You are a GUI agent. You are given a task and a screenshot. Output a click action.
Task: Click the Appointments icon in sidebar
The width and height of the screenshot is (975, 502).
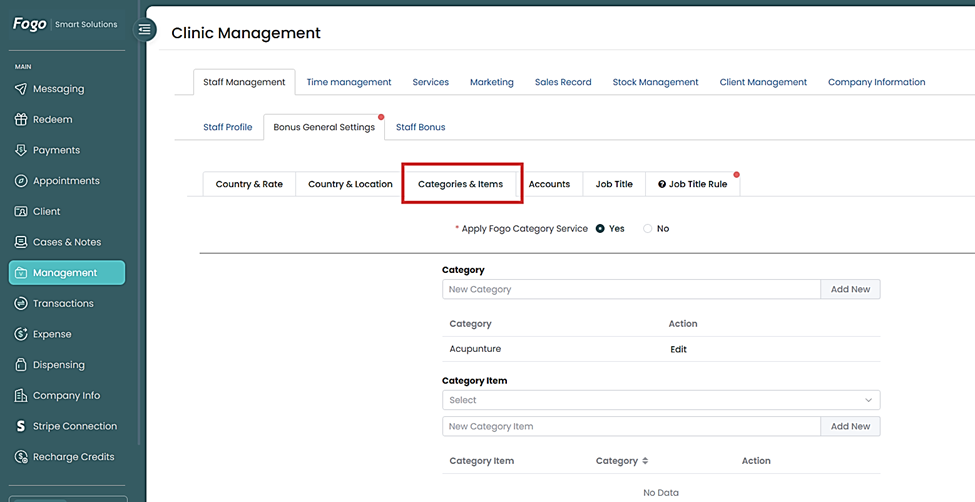[21, 181]
